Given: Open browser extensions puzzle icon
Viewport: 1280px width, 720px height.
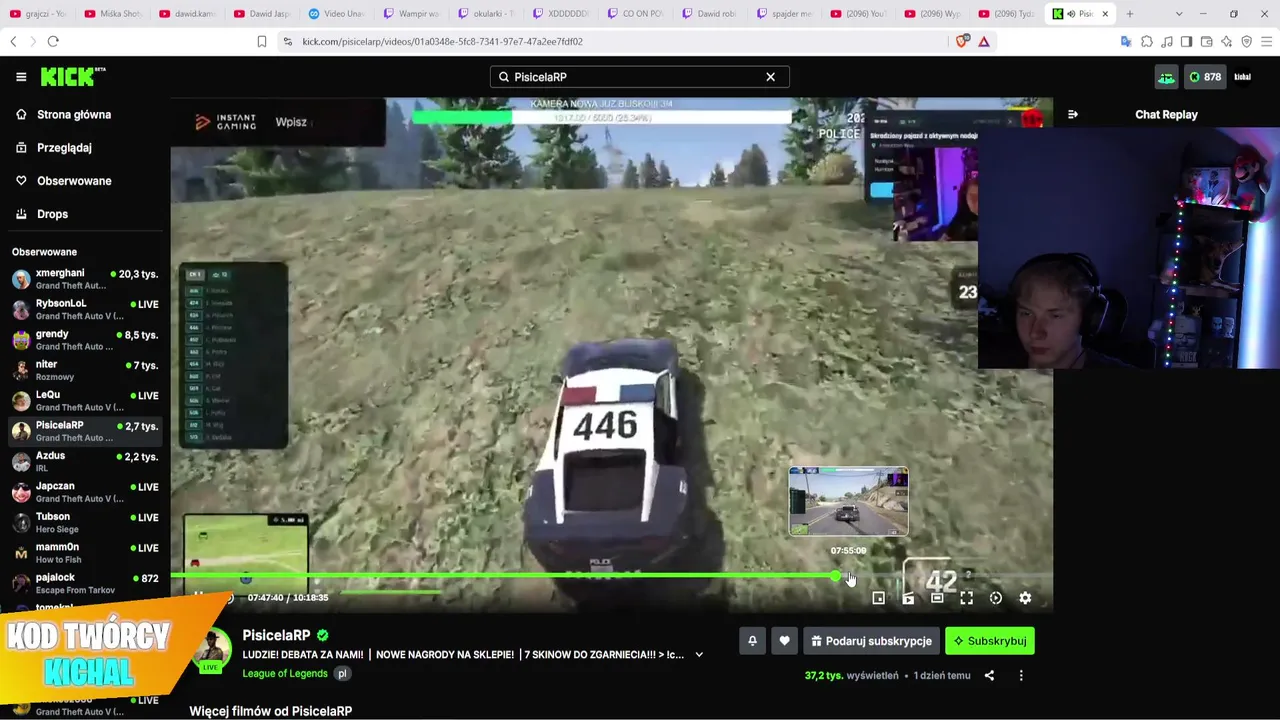Looking at the screenshot, I should point(1146,41).
